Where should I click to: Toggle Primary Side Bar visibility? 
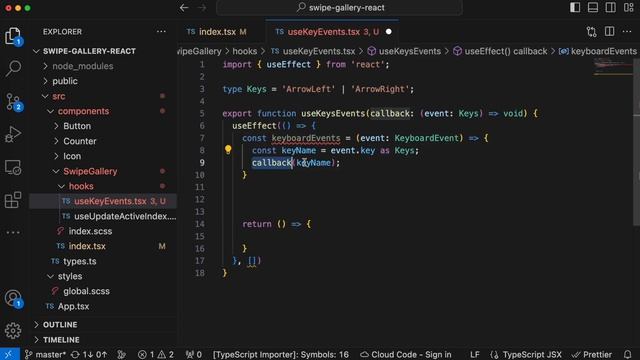(575, 7)
